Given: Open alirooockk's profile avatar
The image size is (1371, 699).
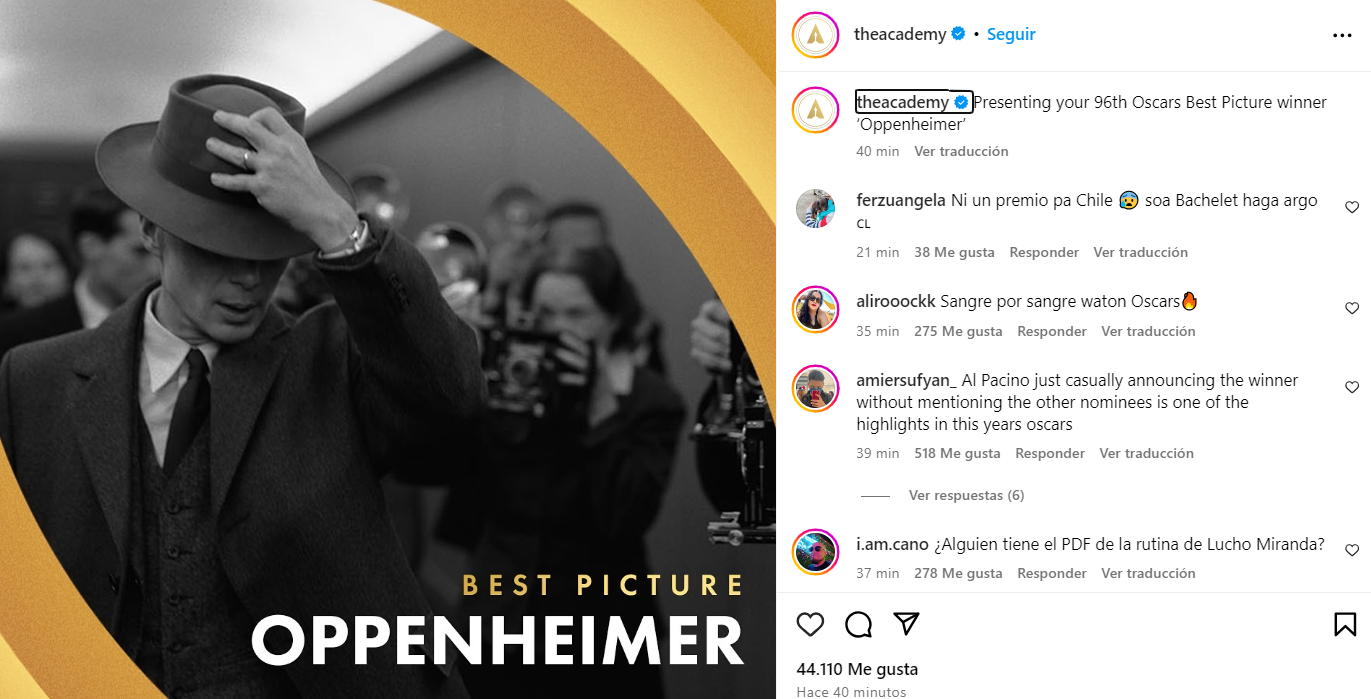Looking at the screenshot, I should tap(815, 309).
